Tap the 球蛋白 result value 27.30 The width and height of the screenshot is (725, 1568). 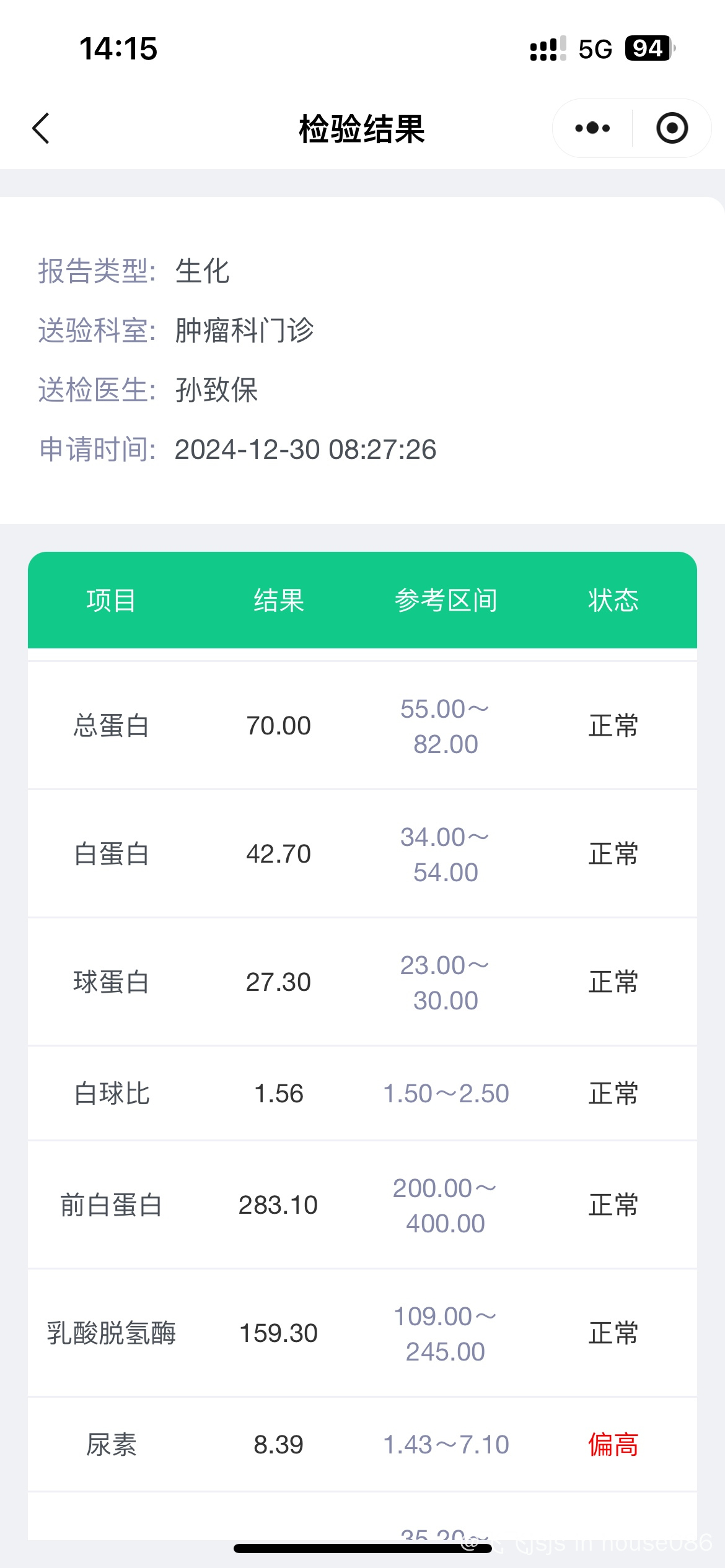pyautogui.click(x=278, y=982)
